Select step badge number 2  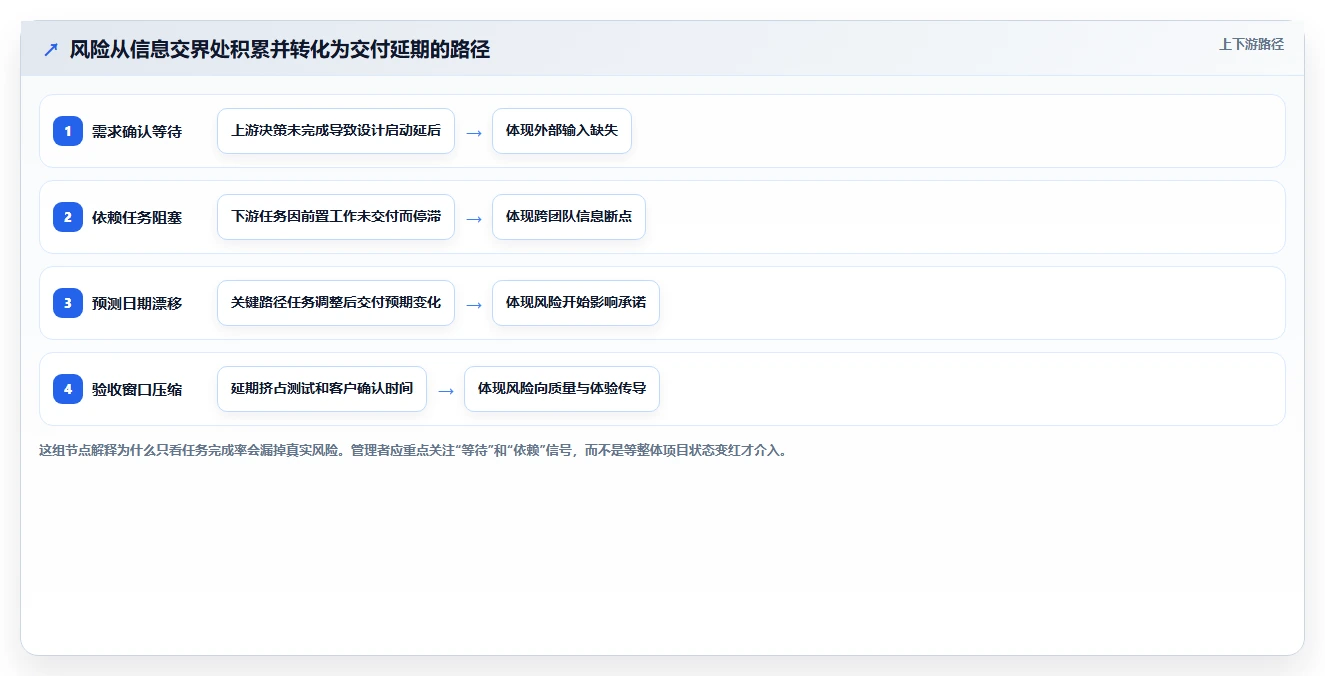coord(68,217)
